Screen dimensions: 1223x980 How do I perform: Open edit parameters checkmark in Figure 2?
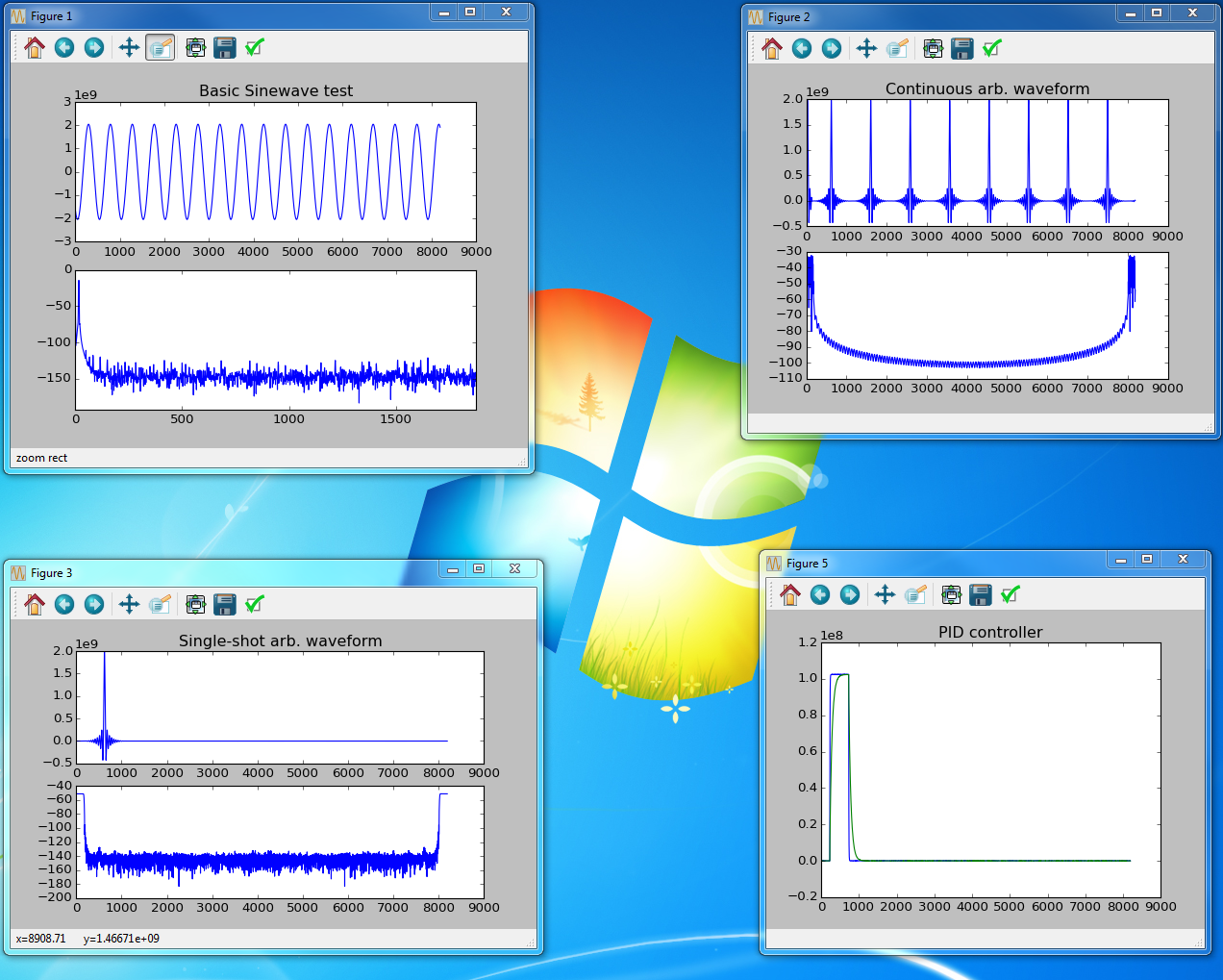click(992, 48)
